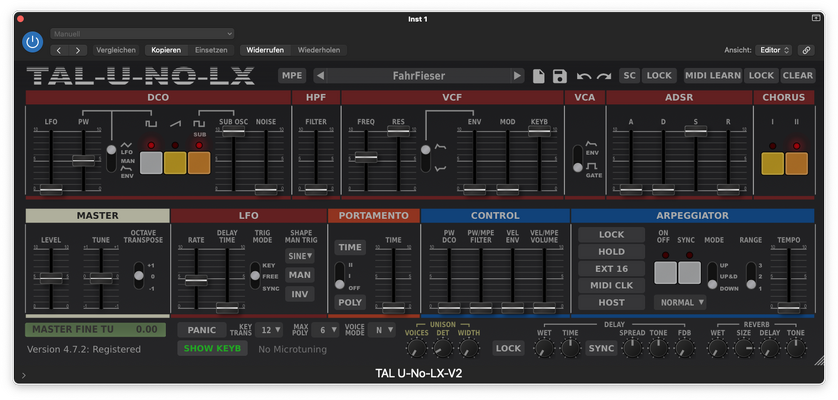Click the arpeggiator HOLD button

tap(611, 251)
